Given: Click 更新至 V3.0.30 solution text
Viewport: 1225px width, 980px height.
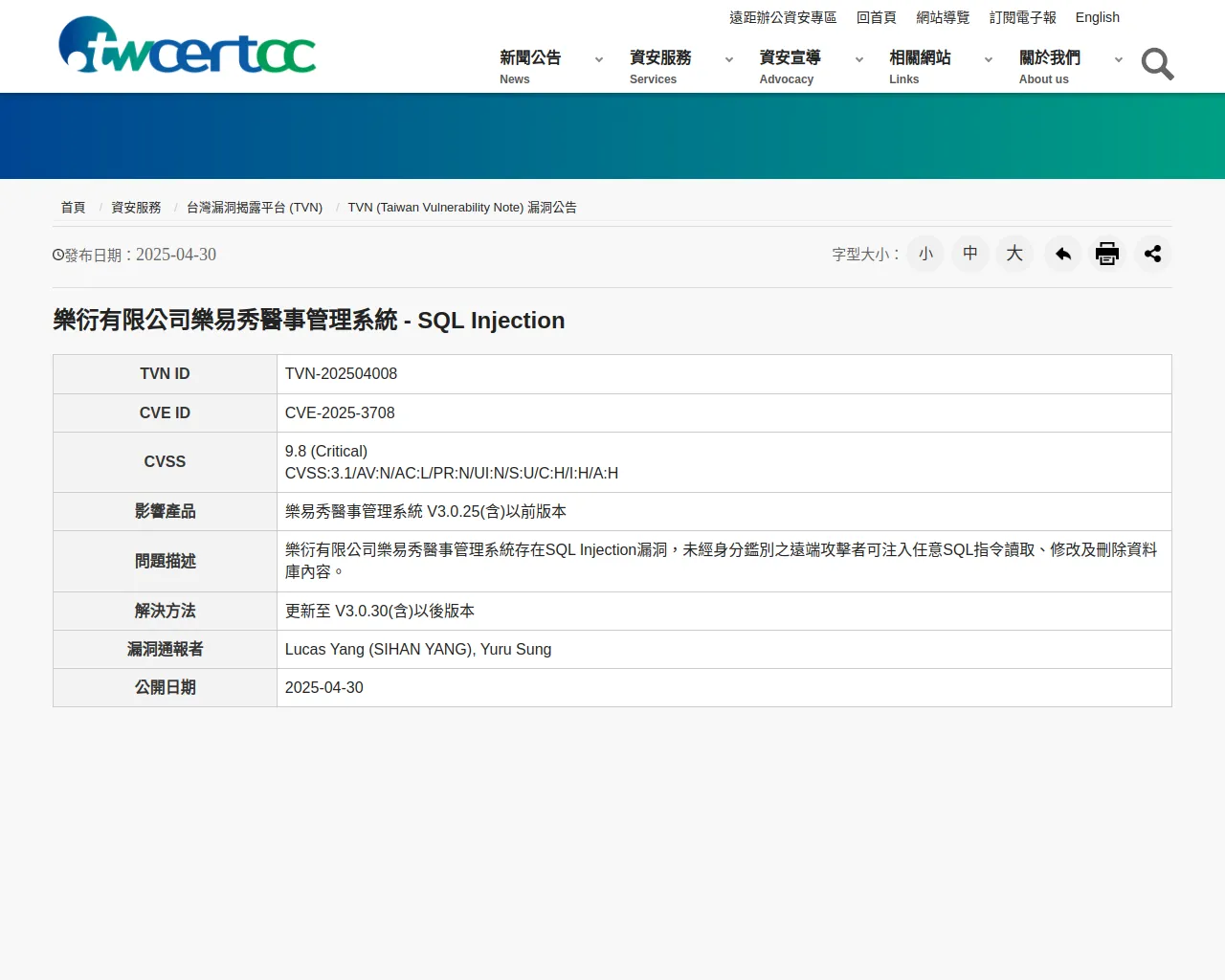Looking at the screenshot, I should point(380,611).
